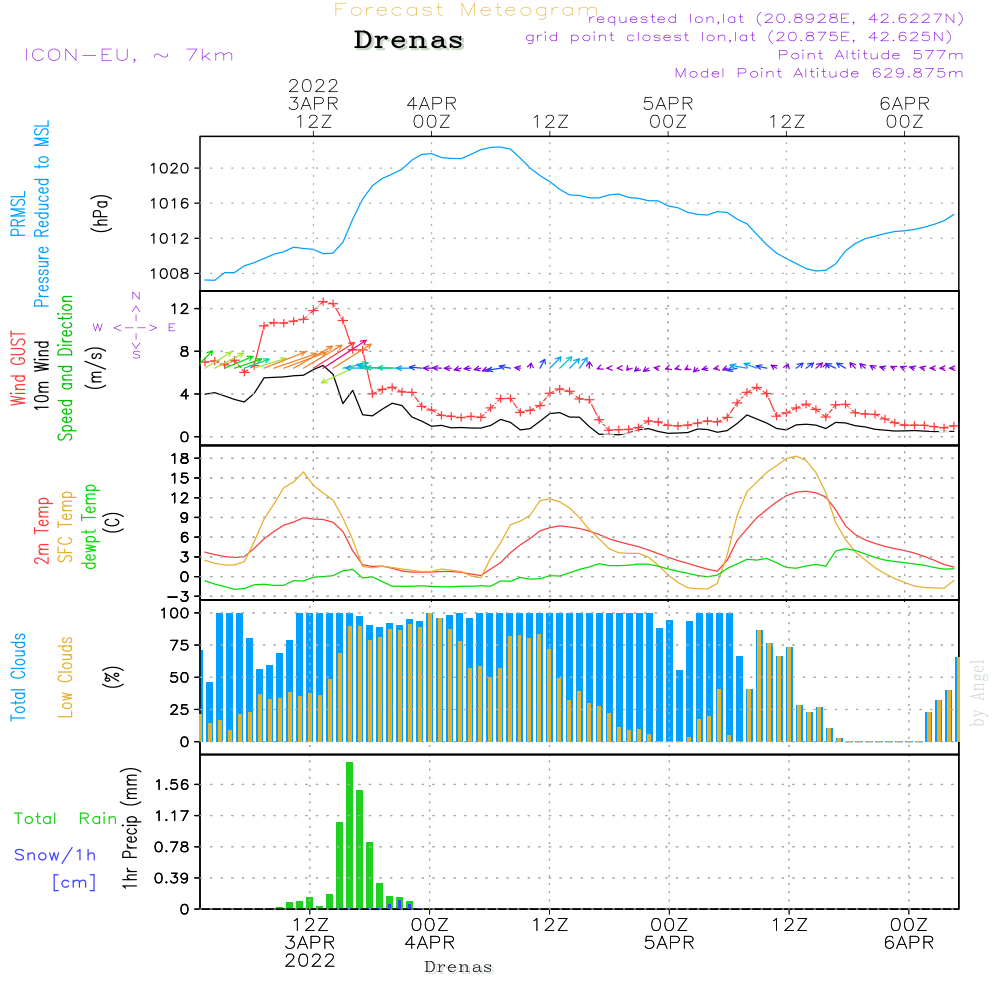Click '00Z 6APR' on the bottom time axis
This screenshot has height=1000, width=1000.
[x=909, y=933]
